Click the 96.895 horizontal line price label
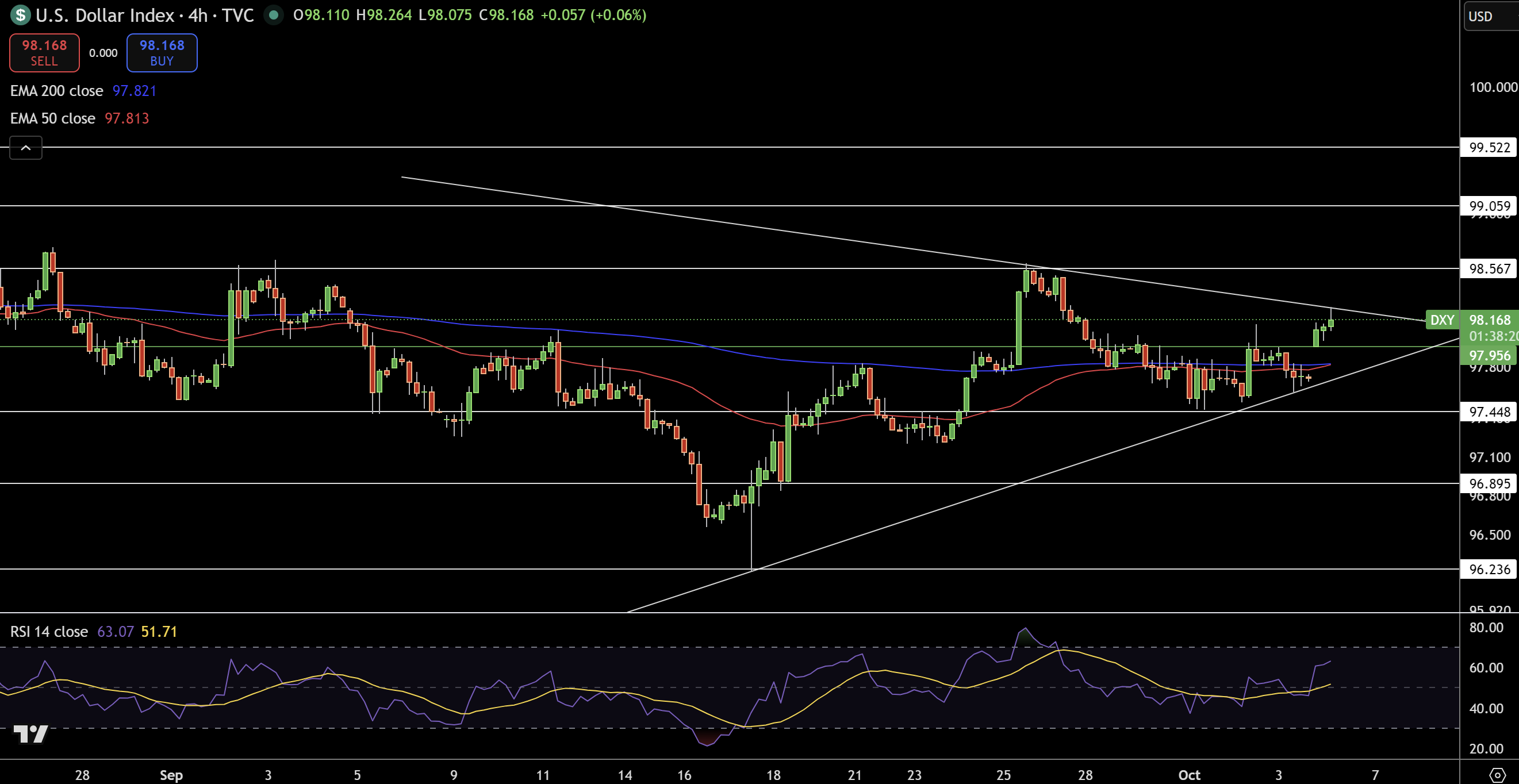Image resolution: width=1519 pixels, height=784 pixels. pyautogui.click(x=1490, y=484)
